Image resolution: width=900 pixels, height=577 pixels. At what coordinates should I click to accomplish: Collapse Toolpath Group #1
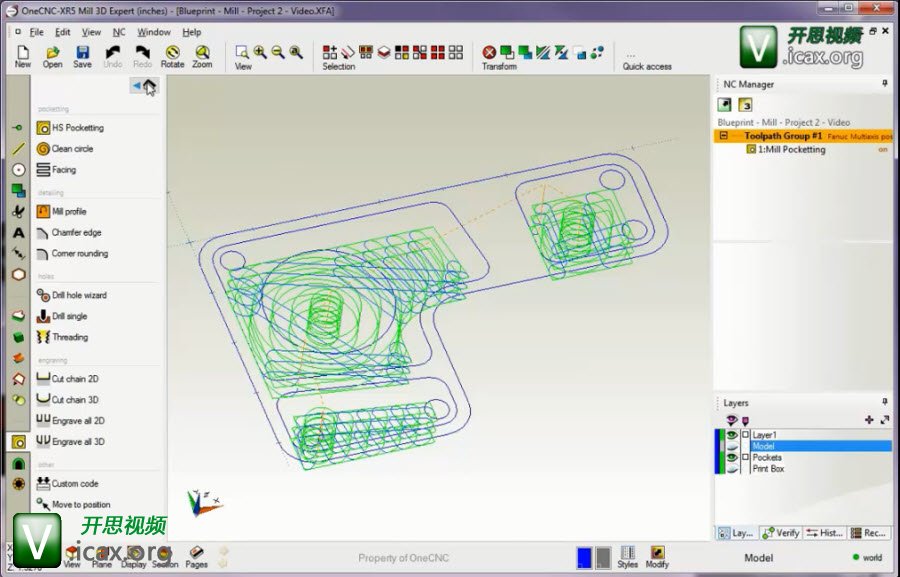pyautogui.click(x=724, y=136)
